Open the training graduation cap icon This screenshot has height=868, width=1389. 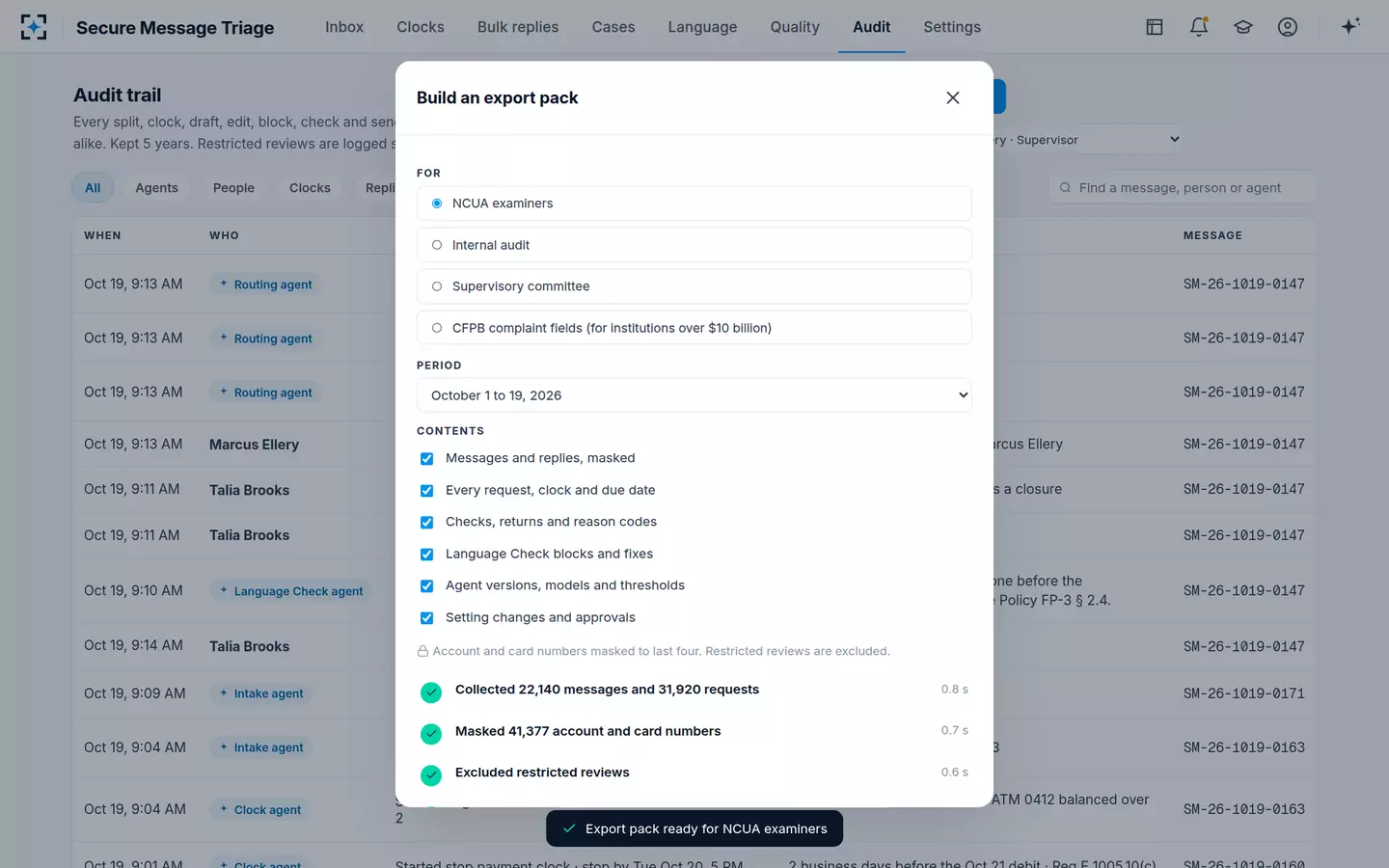pyautogui.click(x=1243, y=27)
